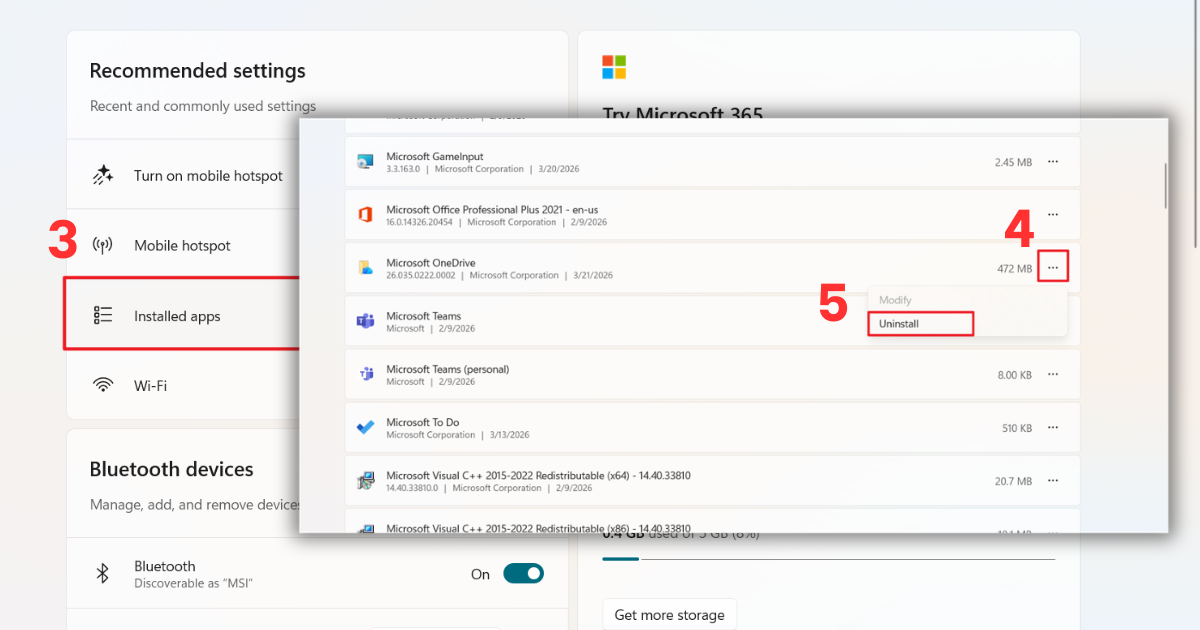
Task: Click the 510 KB size value
Action: (1017, 428)
